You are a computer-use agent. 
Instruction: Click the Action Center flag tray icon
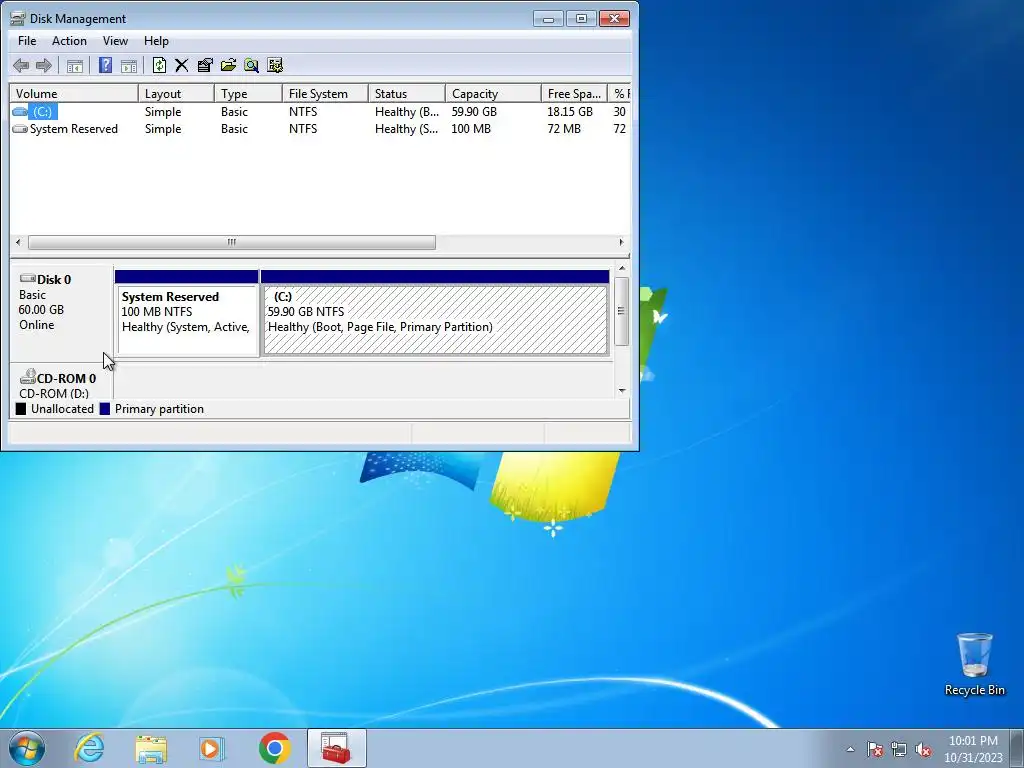coord(875,749)
